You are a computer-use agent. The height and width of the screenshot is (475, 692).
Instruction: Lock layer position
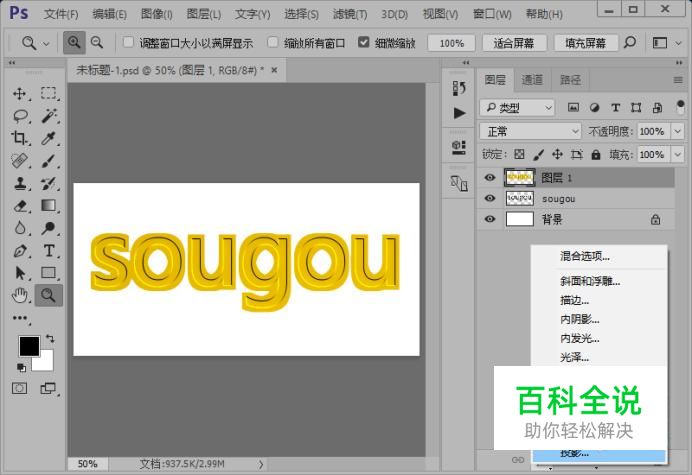557,154
